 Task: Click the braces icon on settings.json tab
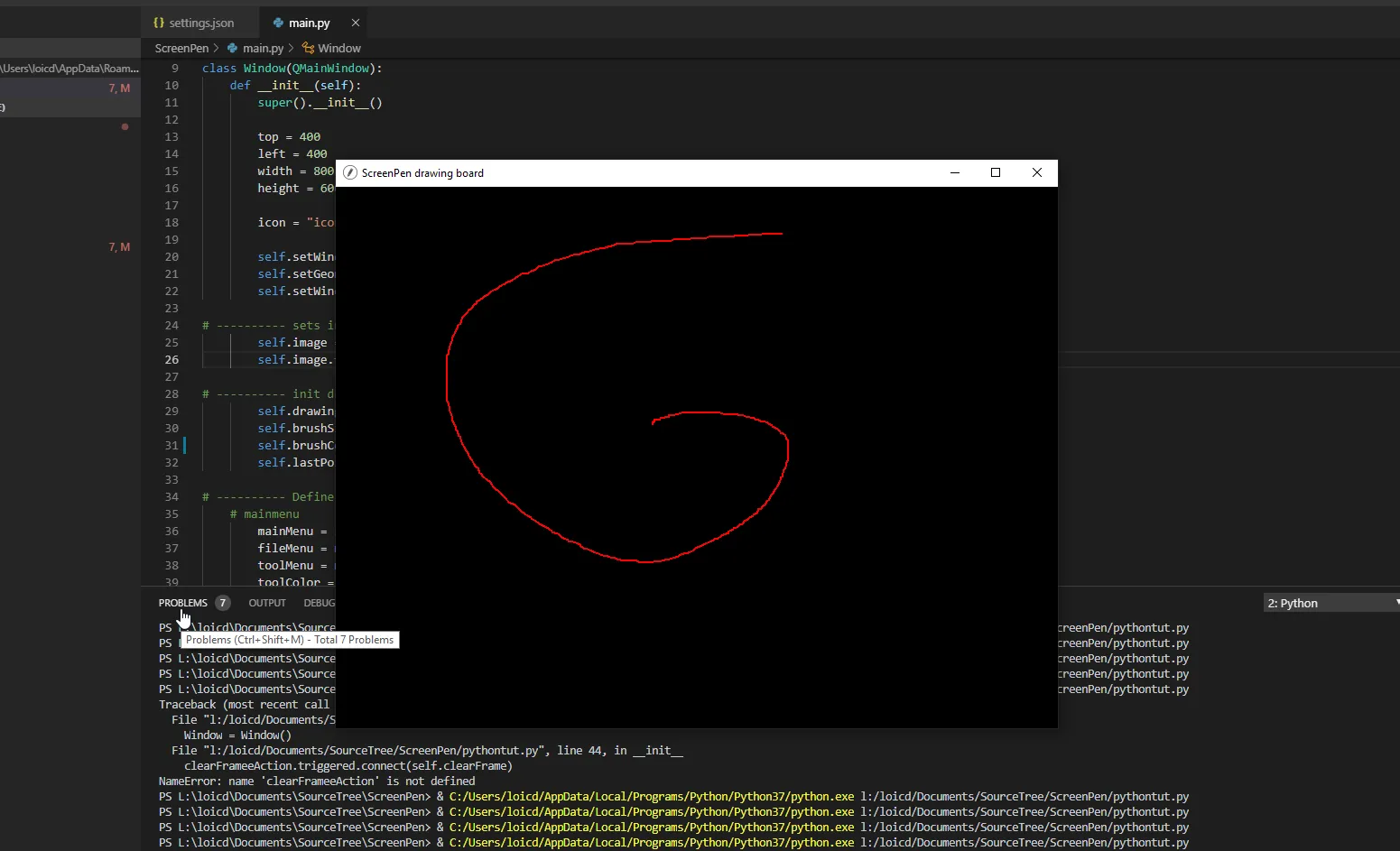[159, 23]
